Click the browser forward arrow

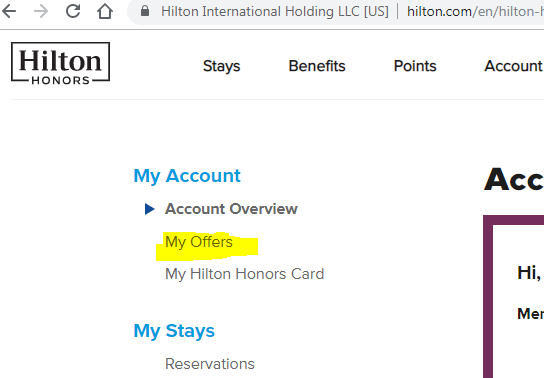click(x=41, y=11)
